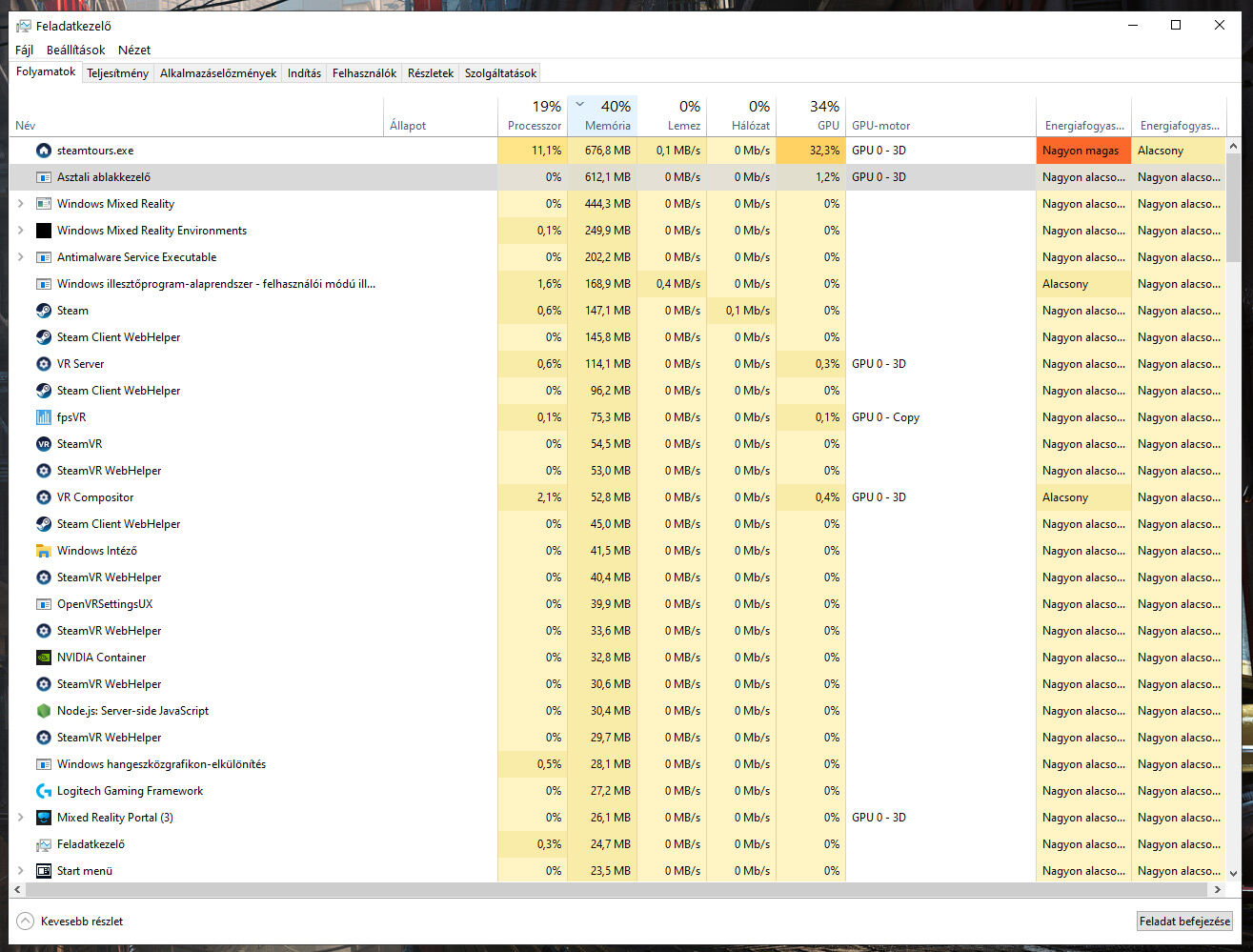
Task: Click the VR Compositor icon
Action: click(x=43, y=497)
